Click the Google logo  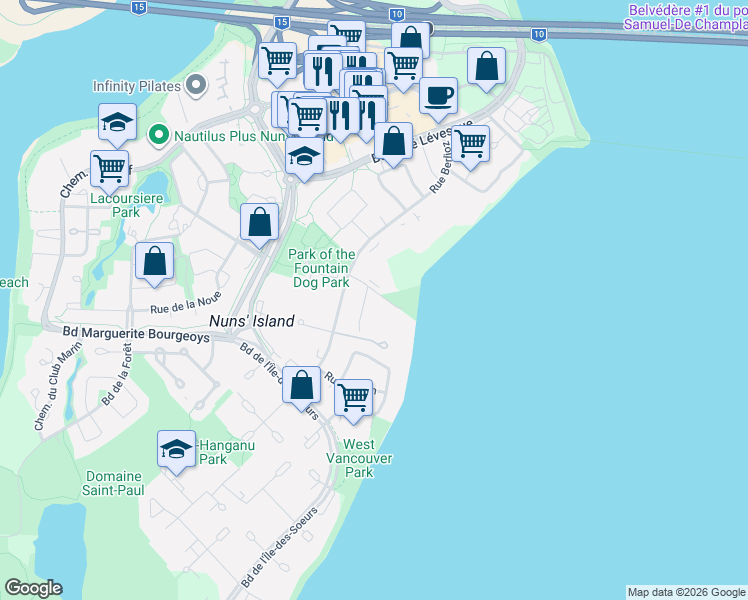33,588
